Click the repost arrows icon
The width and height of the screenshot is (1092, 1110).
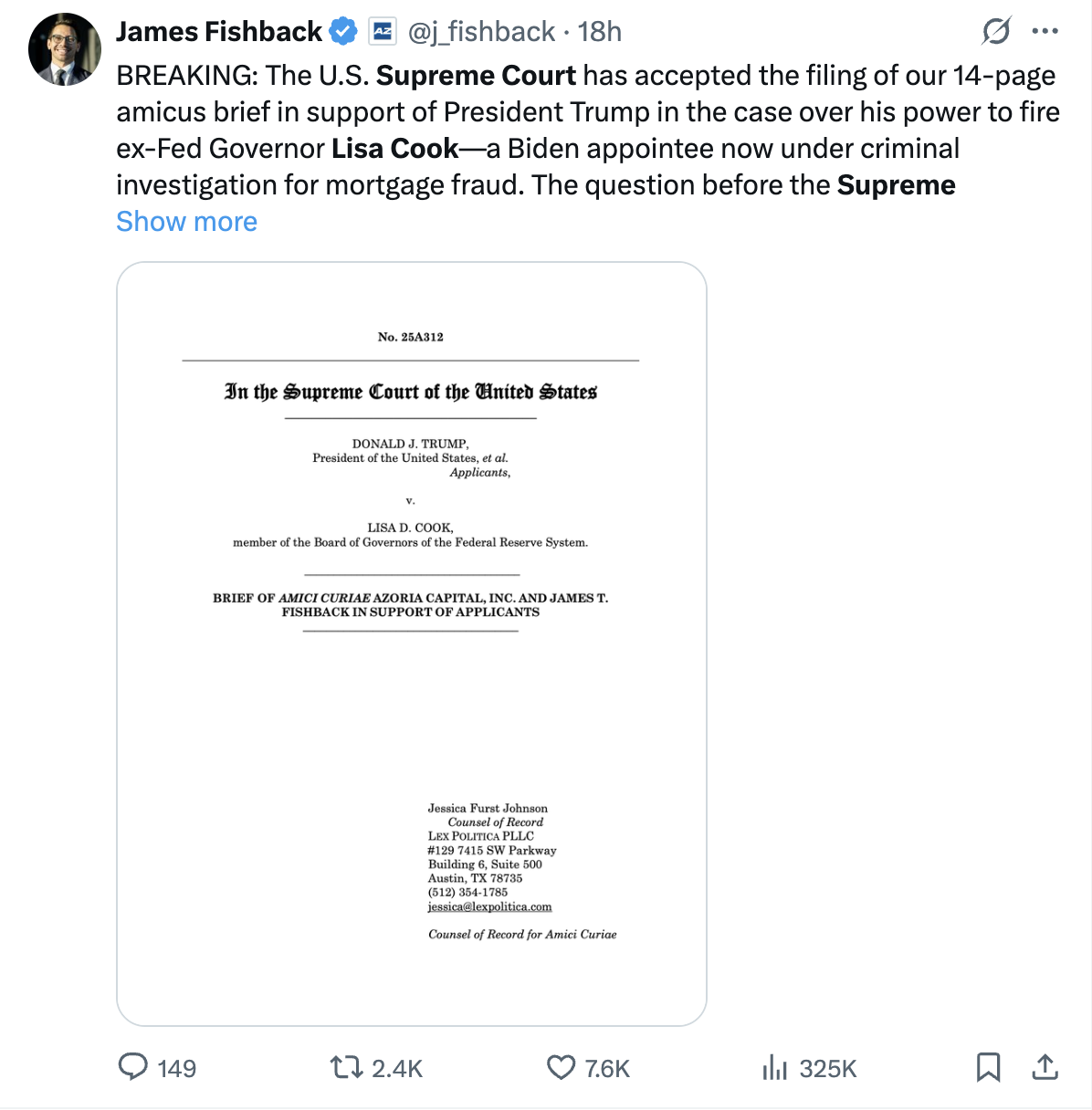346,1067
